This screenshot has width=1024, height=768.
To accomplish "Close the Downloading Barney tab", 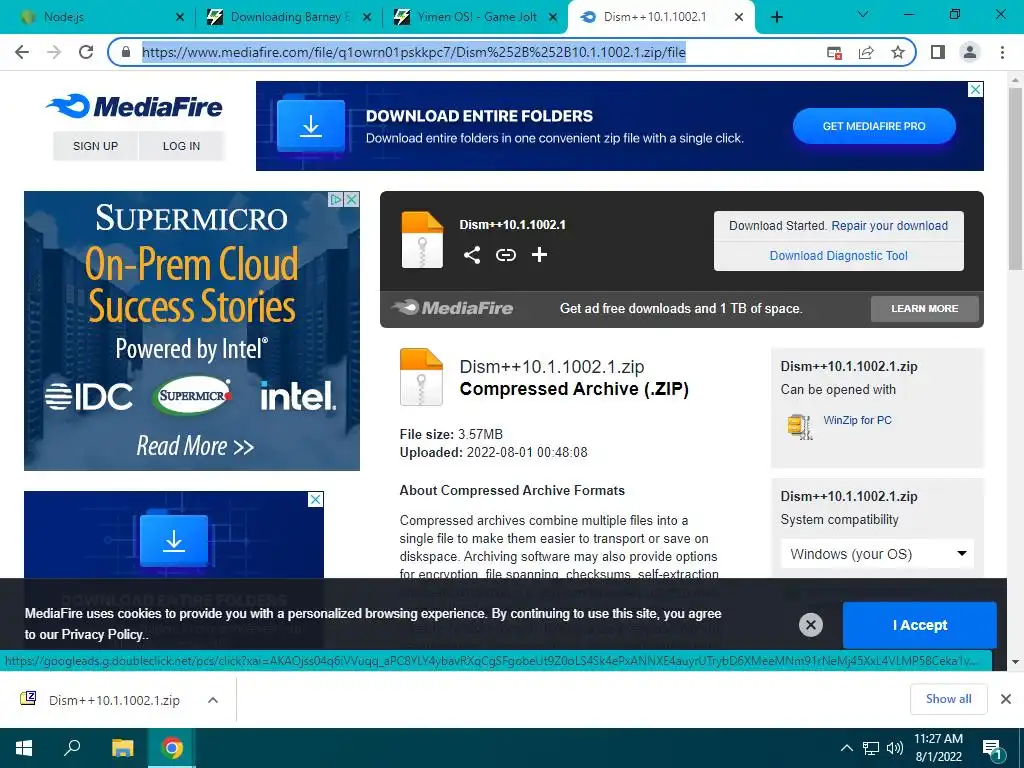I will [x=367, y=18].
